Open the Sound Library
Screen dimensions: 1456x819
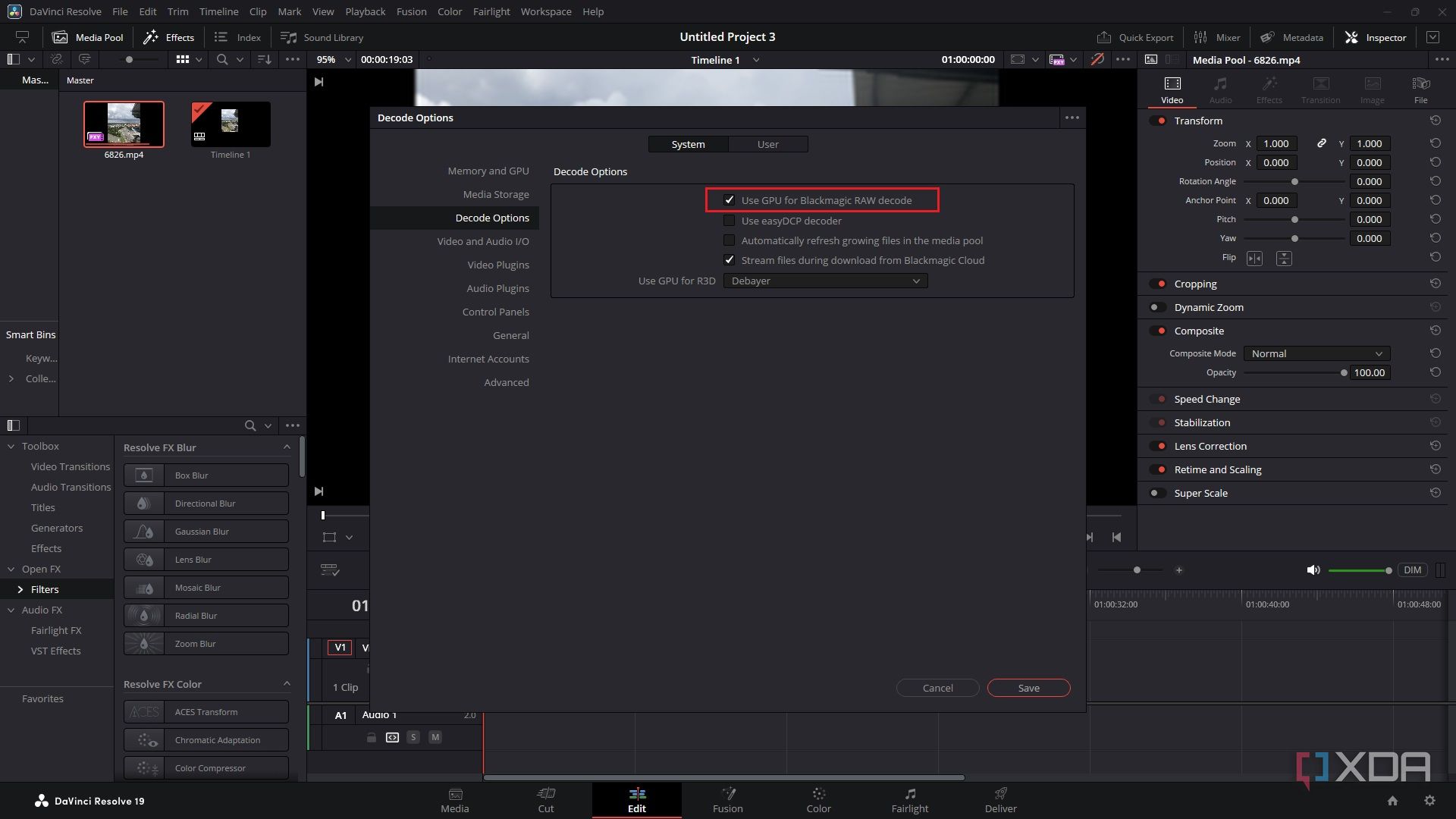321,36
